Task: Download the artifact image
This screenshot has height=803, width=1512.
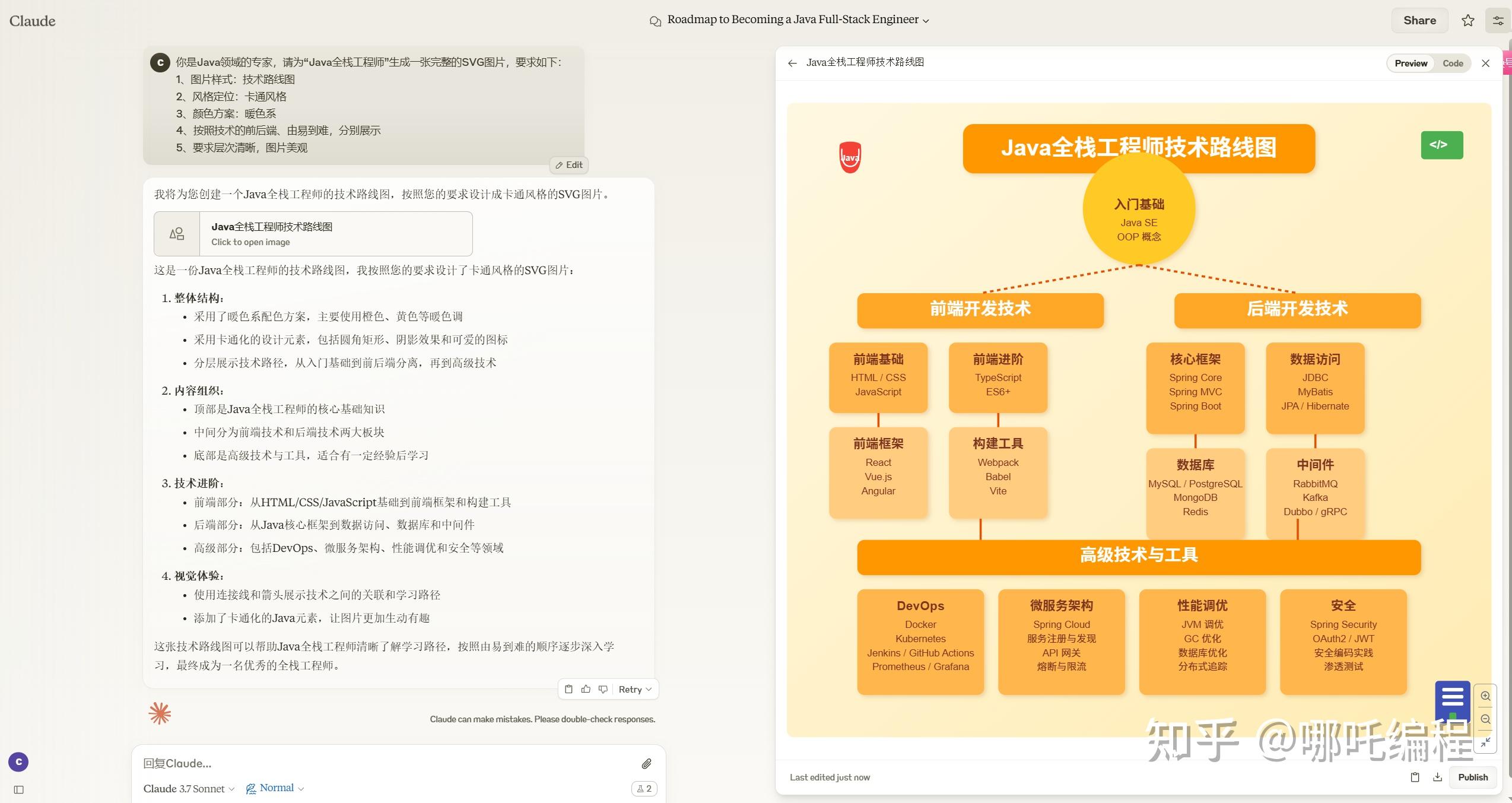Action: tap(1437, 777)
